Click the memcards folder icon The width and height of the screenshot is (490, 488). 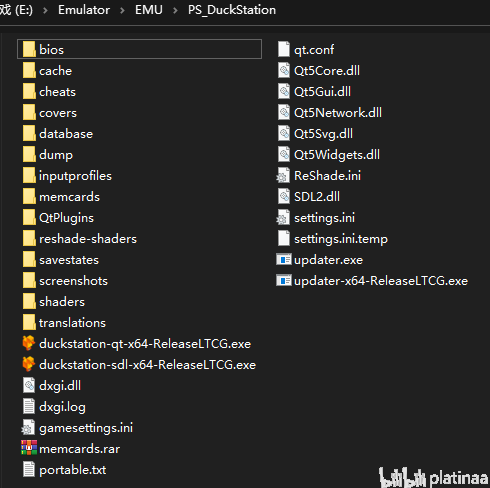coord(29,197)
